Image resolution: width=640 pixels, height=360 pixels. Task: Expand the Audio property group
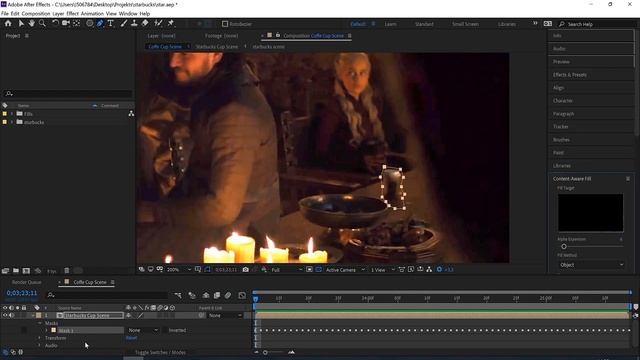coord(40,345)
